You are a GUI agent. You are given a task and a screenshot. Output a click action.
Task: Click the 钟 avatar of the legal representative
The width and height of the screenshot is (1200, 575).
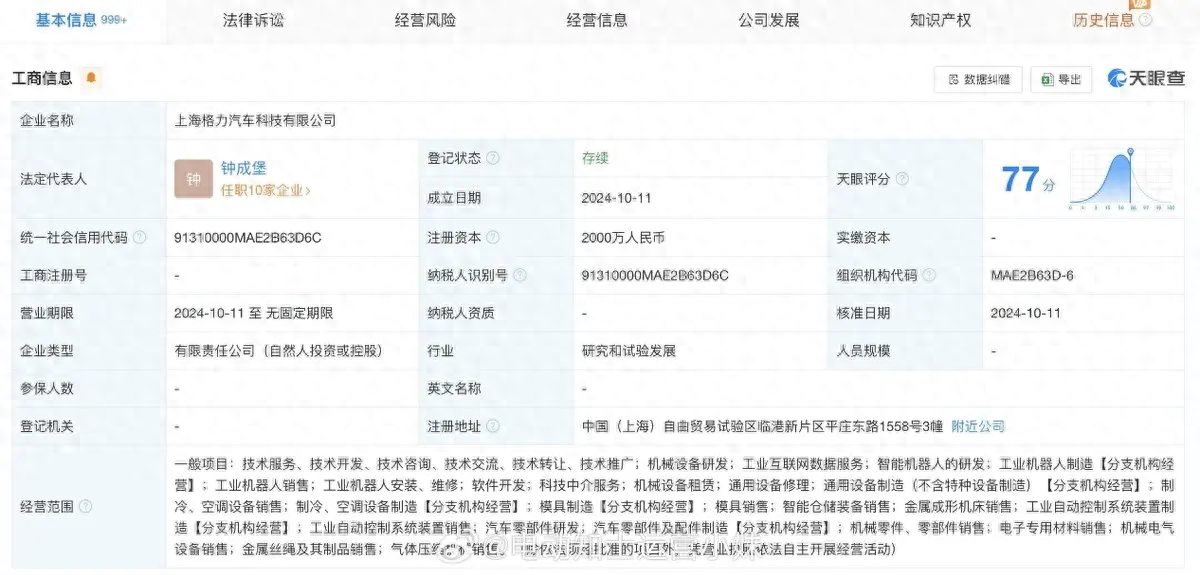[193, 179]
